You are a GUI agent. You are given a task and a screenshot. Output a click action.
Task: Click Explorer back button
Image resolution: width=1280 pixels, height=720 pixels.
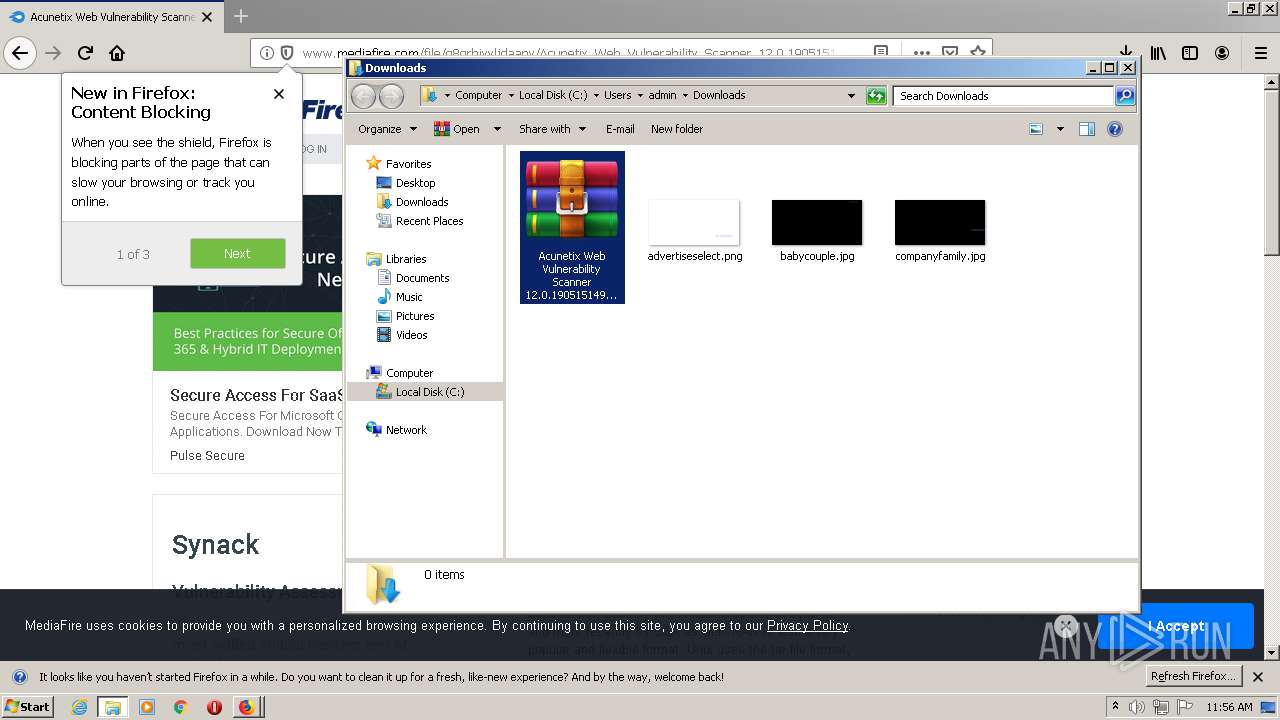pyautogui.click(x=364, y=96)
